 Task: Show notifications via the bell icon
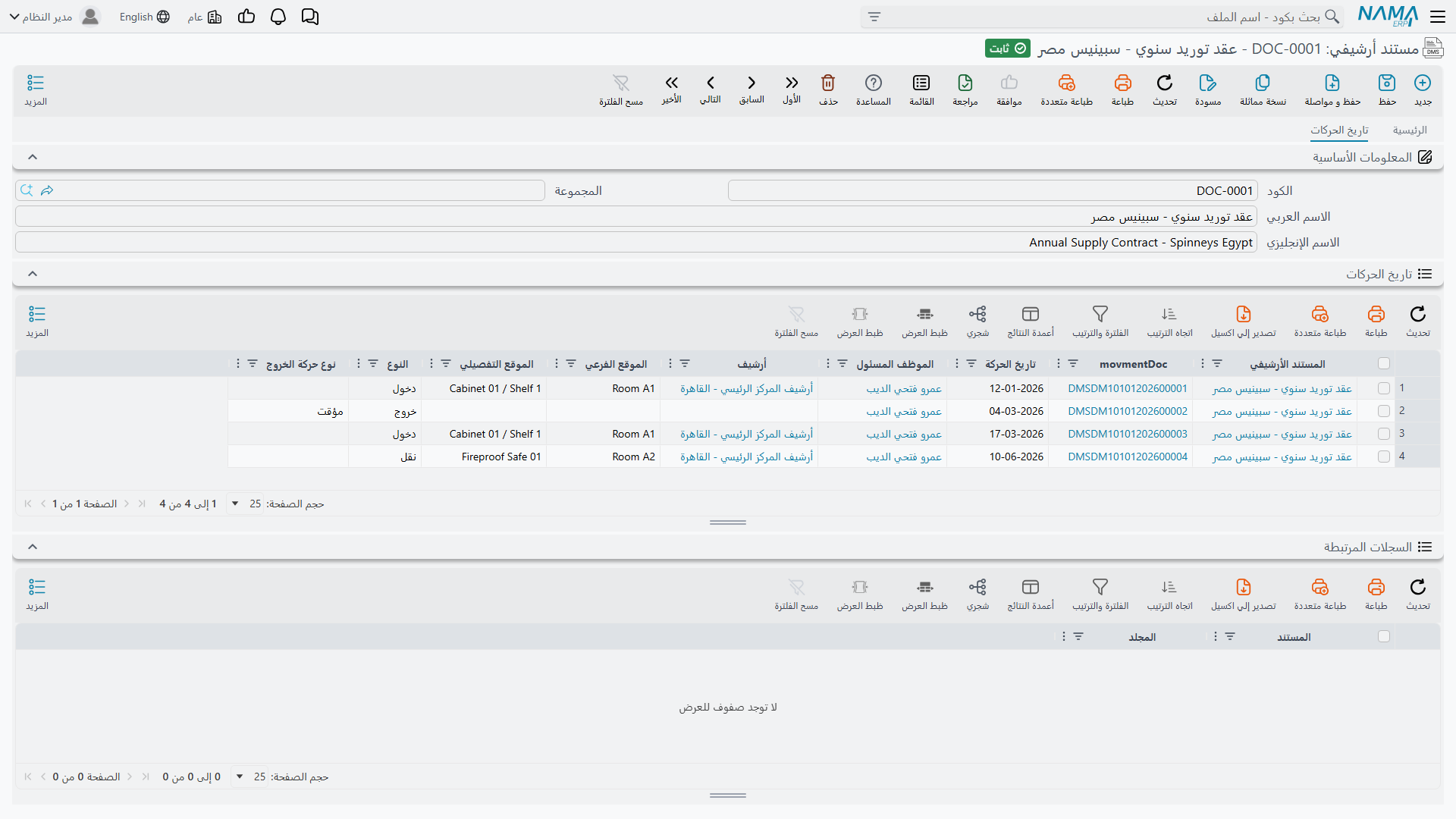(278, 17)
